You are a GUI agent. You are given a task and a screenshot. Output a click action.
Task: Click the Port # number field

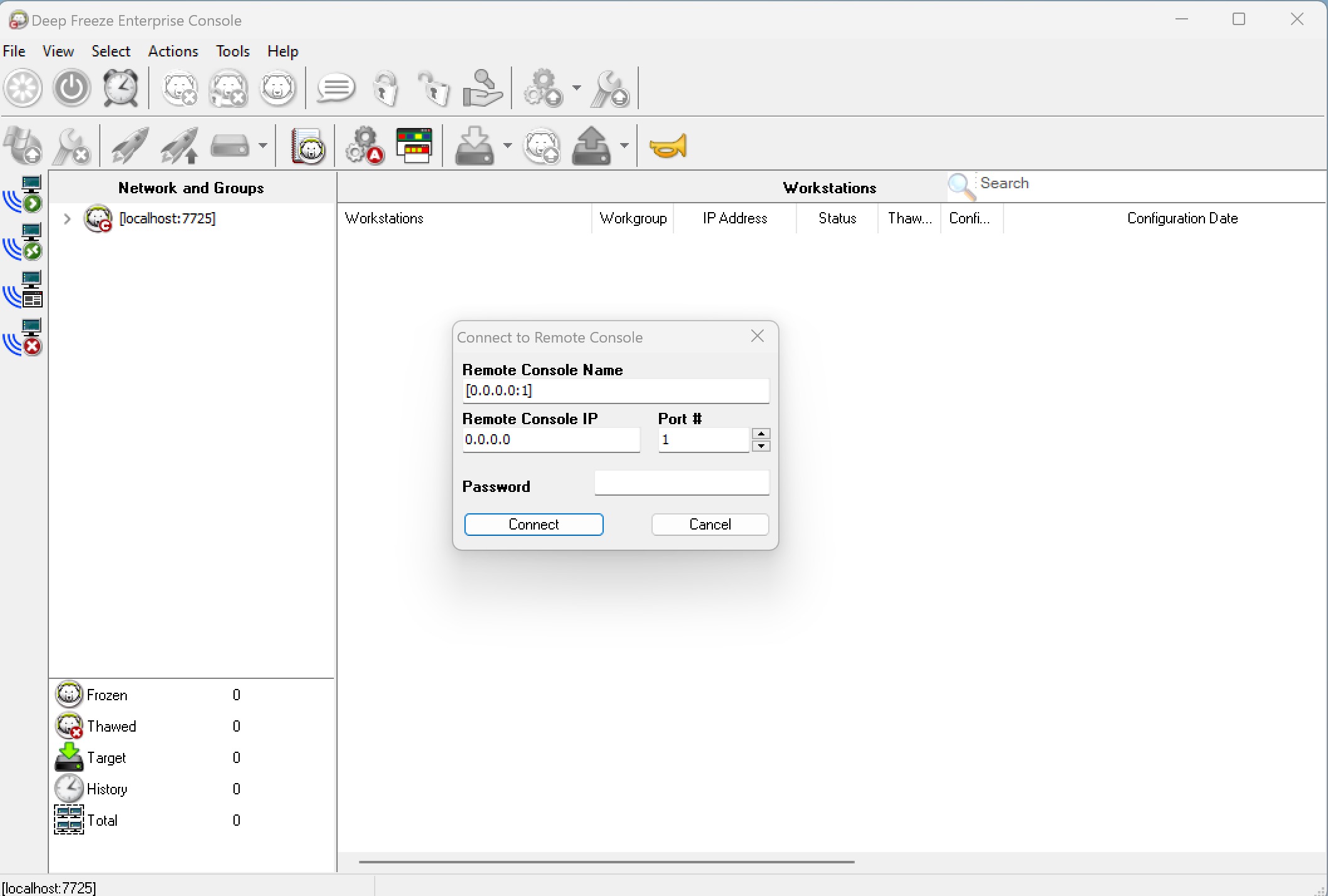tap(704, 439)
